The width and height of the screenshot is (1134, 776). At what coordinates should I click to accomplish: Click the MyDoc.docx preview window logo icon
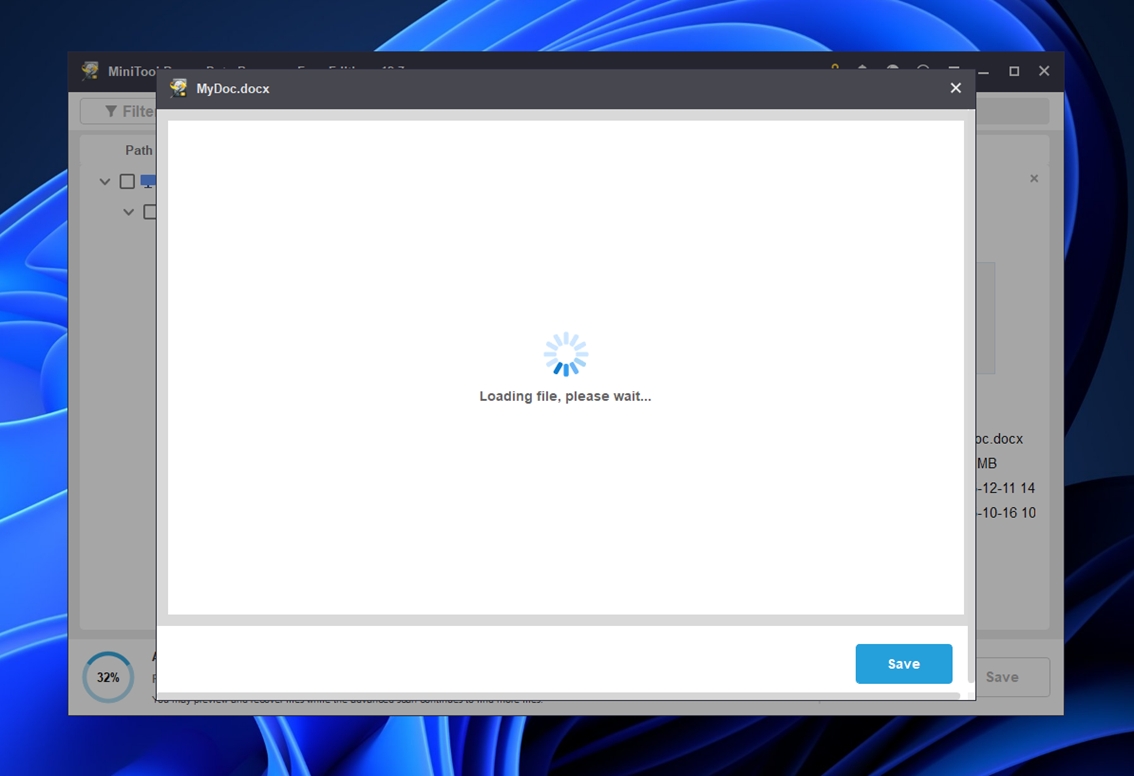coord(179,89)
